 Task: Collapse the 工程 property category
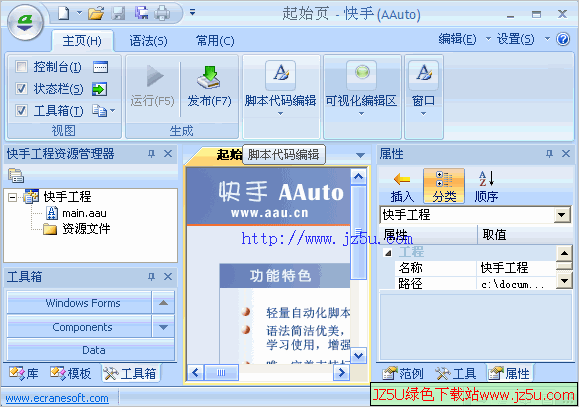[388, 253]
